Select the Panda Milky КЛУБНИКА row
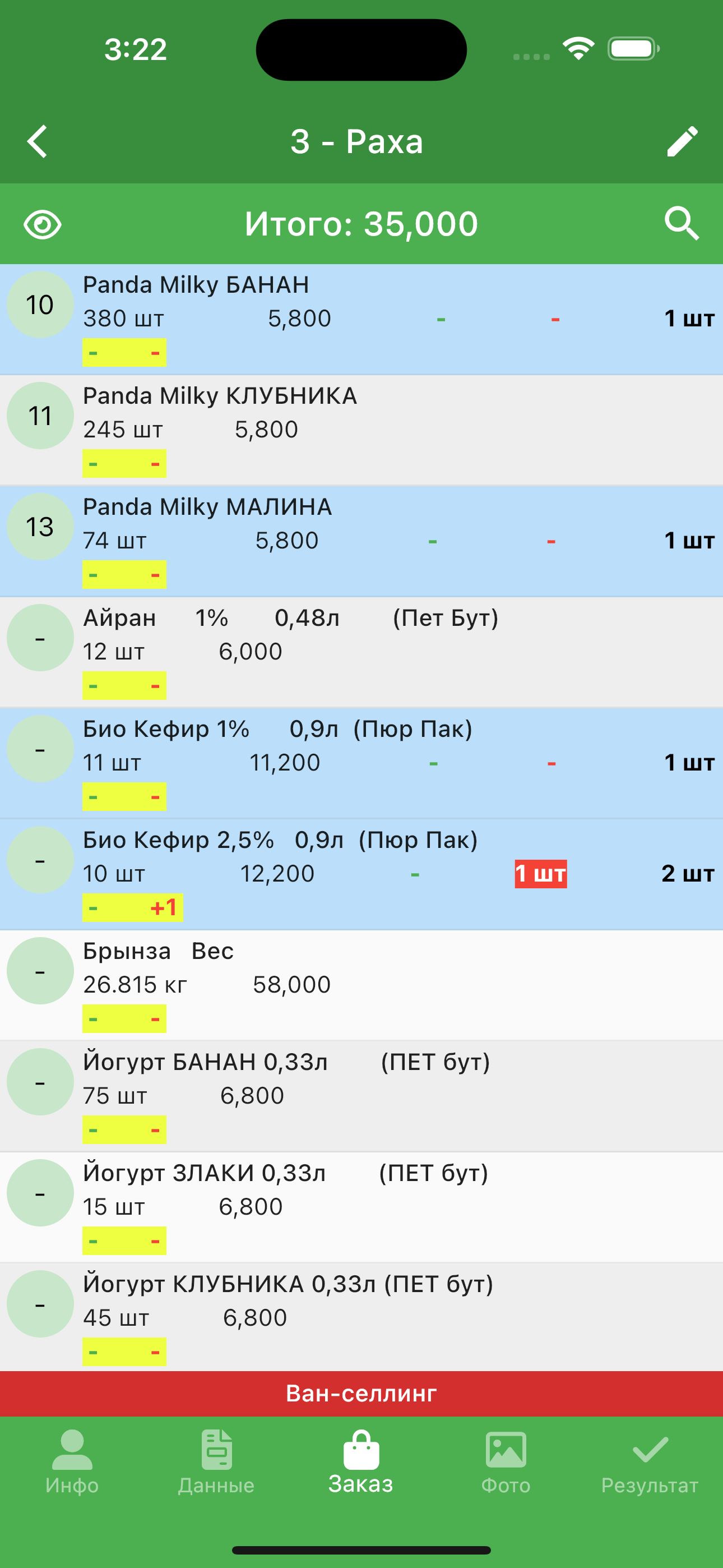The width and height of the screenshot is (723, 1568). [365, 430]
